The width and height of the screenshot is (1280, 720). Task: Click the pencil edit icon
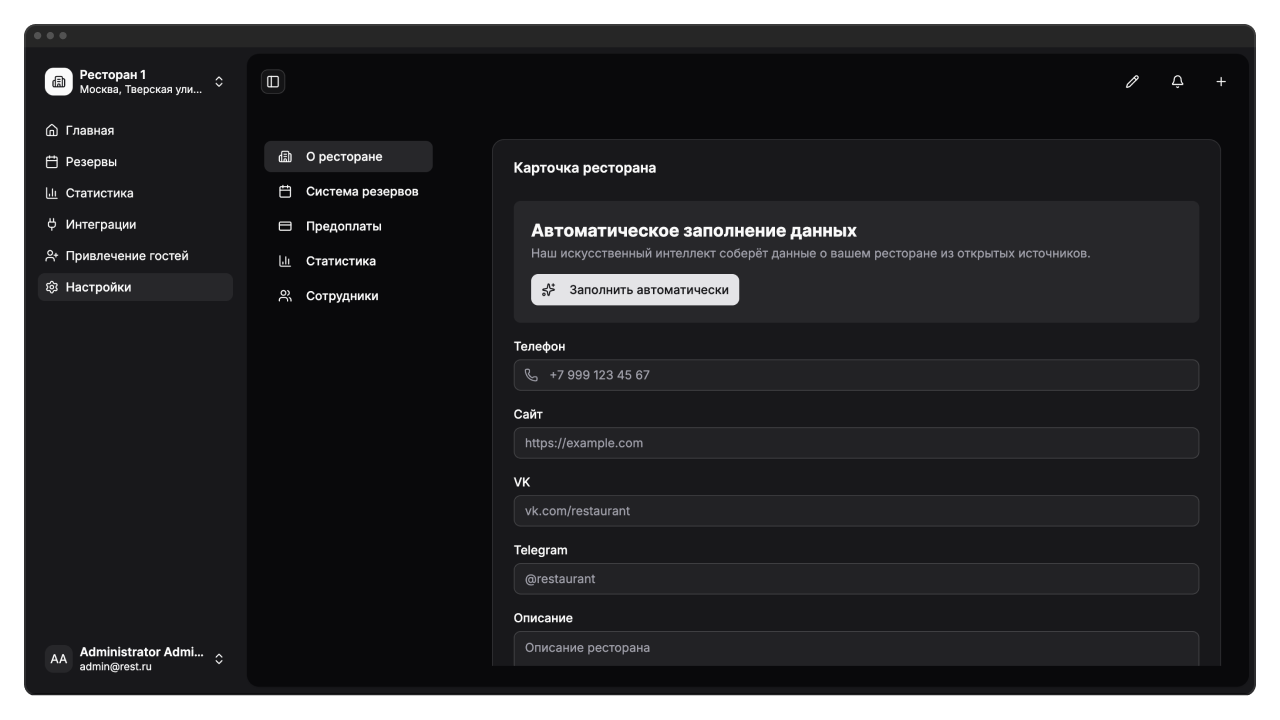[x=1132, y=82]
